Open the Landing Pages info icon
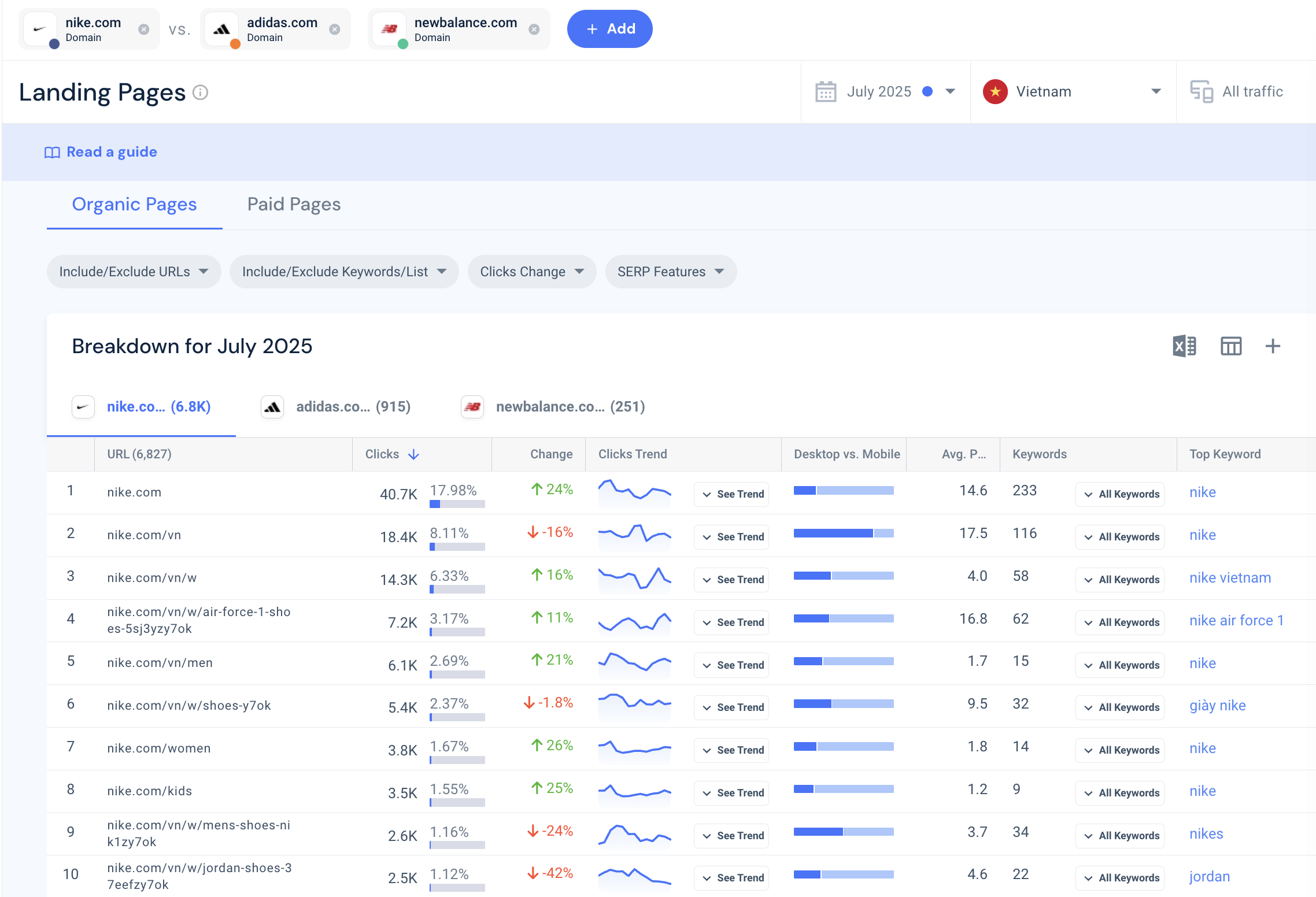The width and height of the screenshot is (1316, 897). point(200,92)
